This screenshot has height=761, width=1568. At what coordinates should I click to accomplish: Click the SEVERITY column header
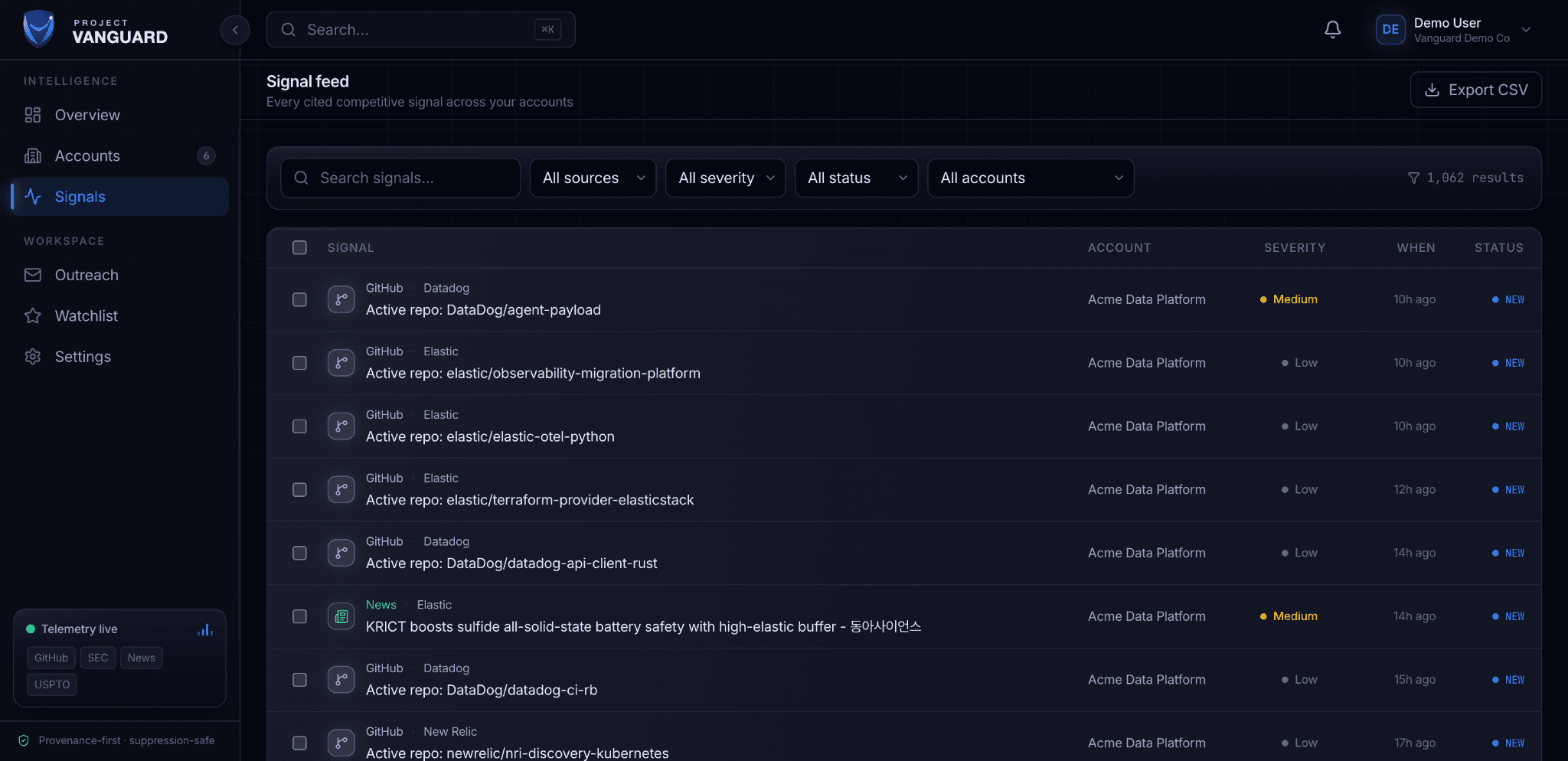click(1294, 247)
